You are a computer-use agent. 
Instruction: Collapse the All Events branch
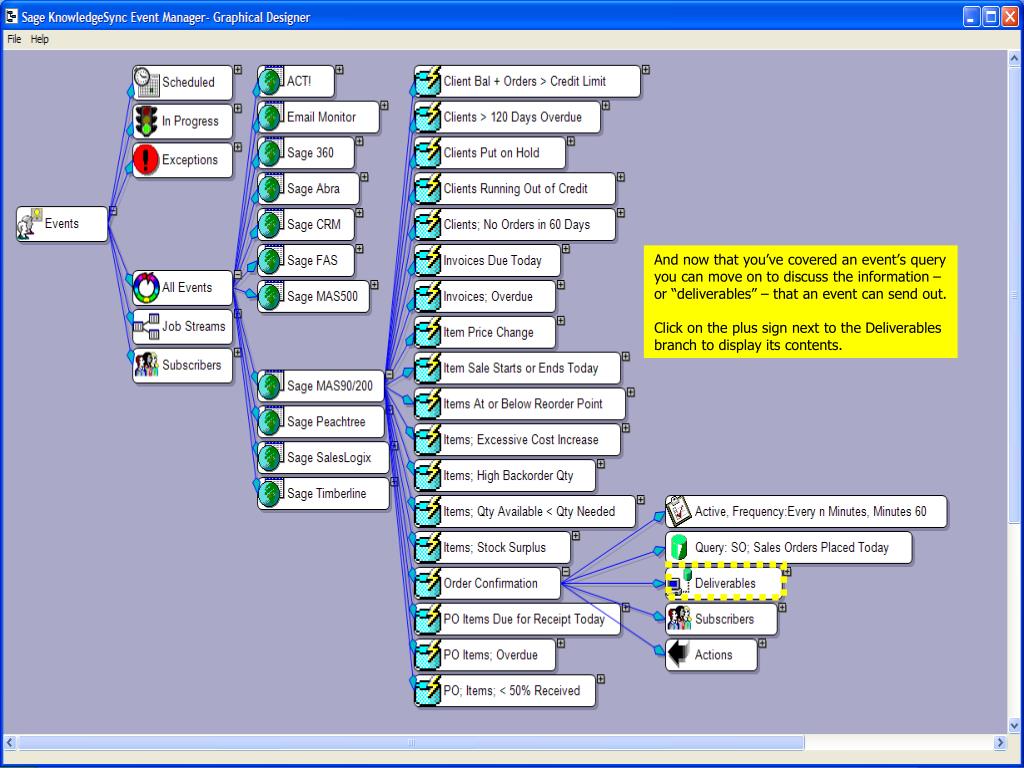[238, 275]
